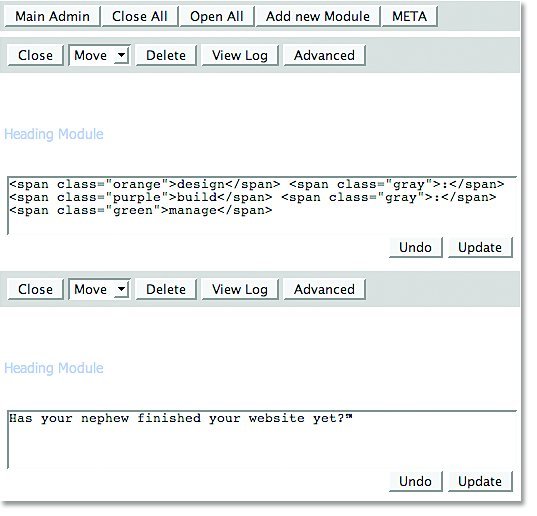Click the nephew website text field
The height and width of the screenshot is (516, 537).
pyautogui.click(x=262, y=440)
